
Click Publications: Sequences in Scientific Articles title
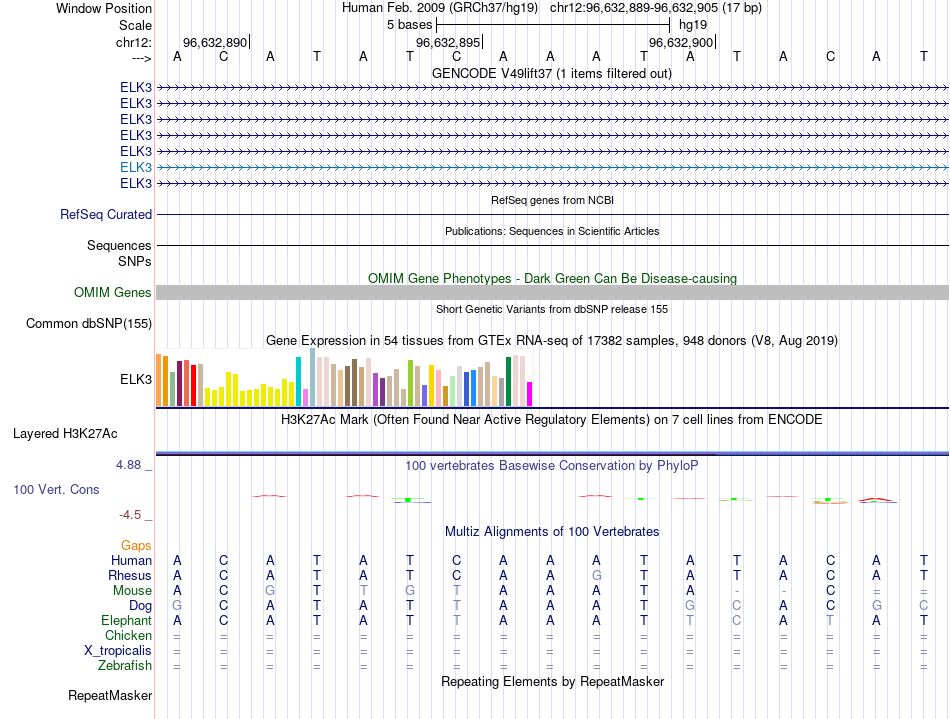click(552, 231)
